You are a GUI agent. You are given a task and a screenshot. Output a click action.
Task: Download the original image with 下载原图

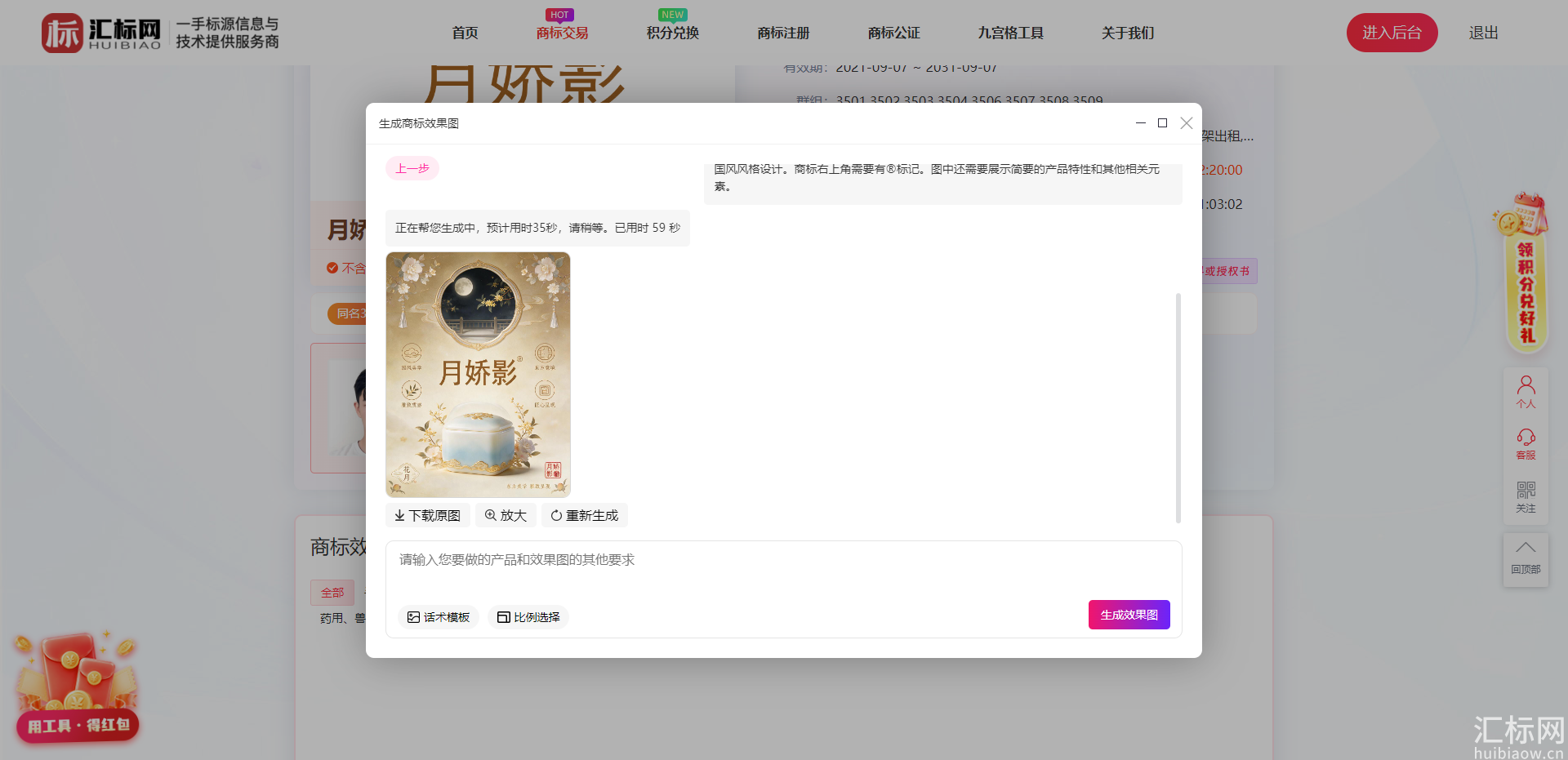tap(428, 515)
